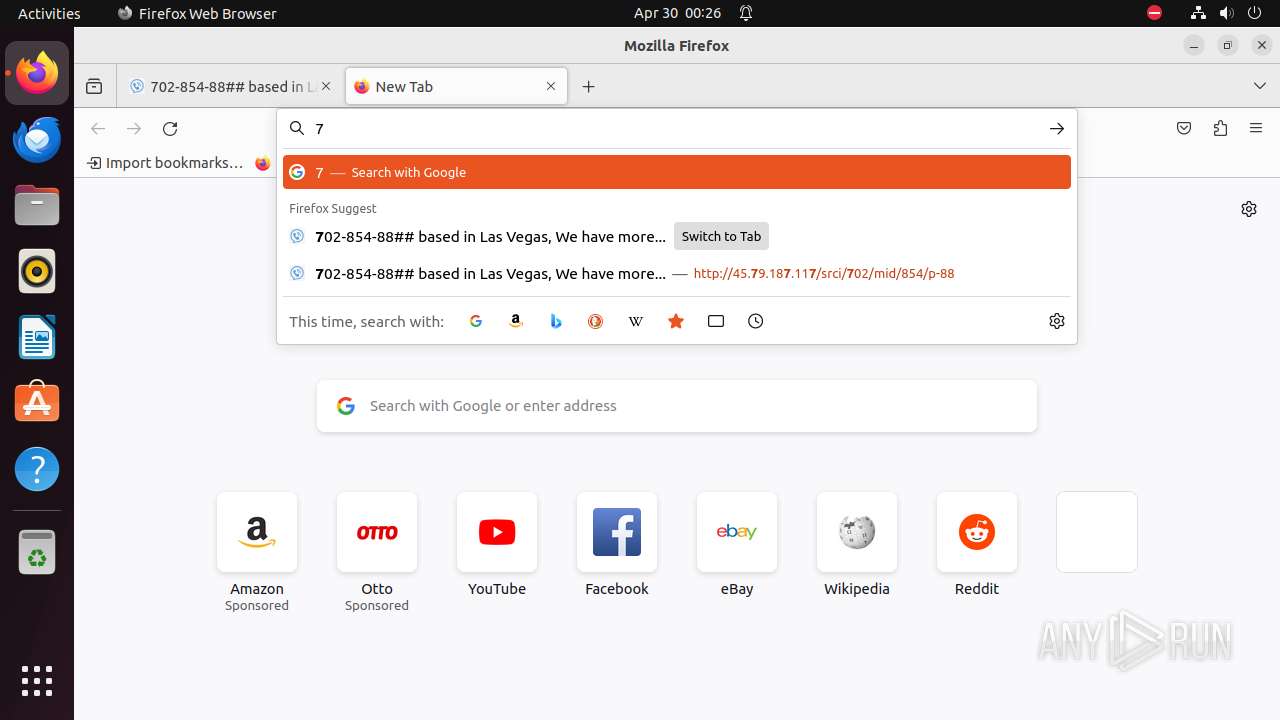Open the Firefox View button
Screen dimensions: 1280x720
coord(94,87)
